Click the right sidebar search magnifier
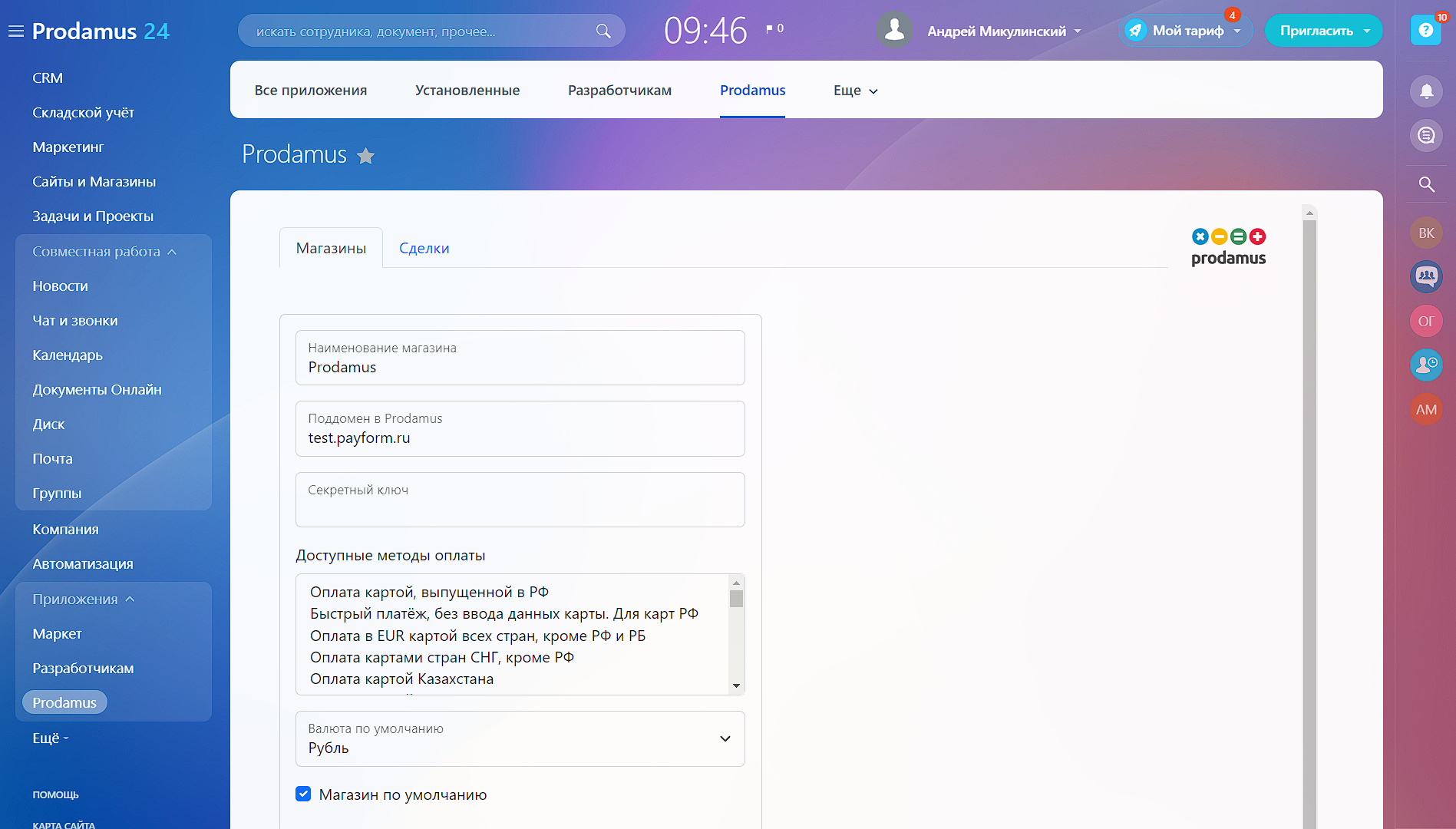This screenshot has height=829, width=1456. point(1426,184)
